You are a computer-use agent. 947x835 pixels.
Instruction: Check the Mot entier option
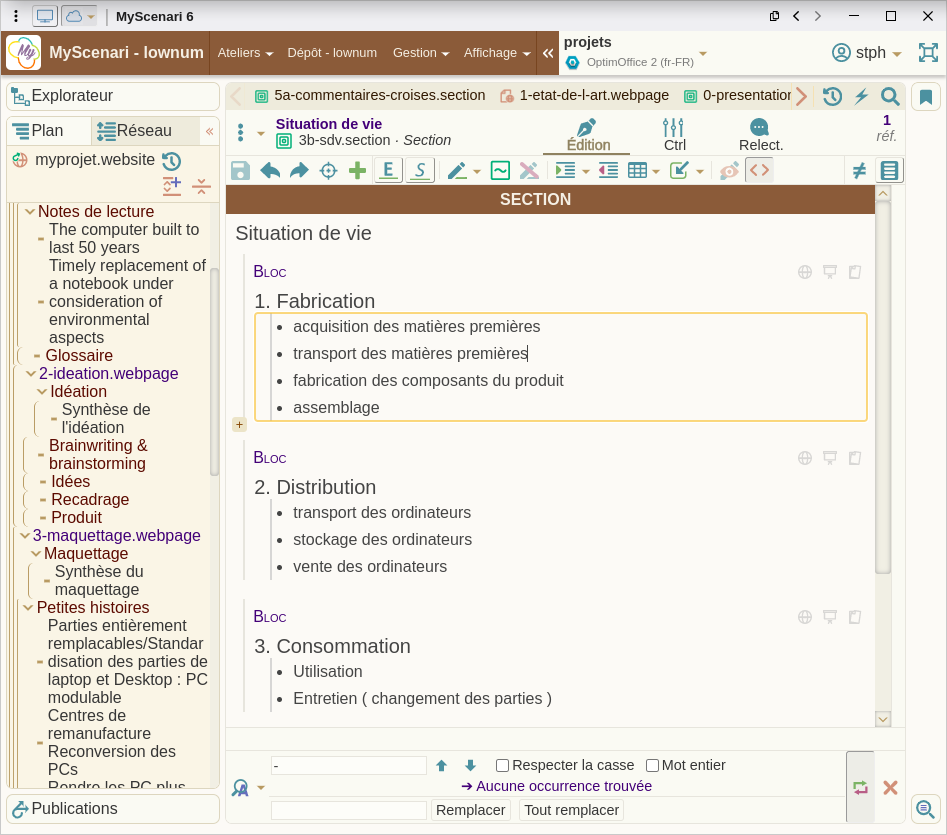(x=653, y=766)
